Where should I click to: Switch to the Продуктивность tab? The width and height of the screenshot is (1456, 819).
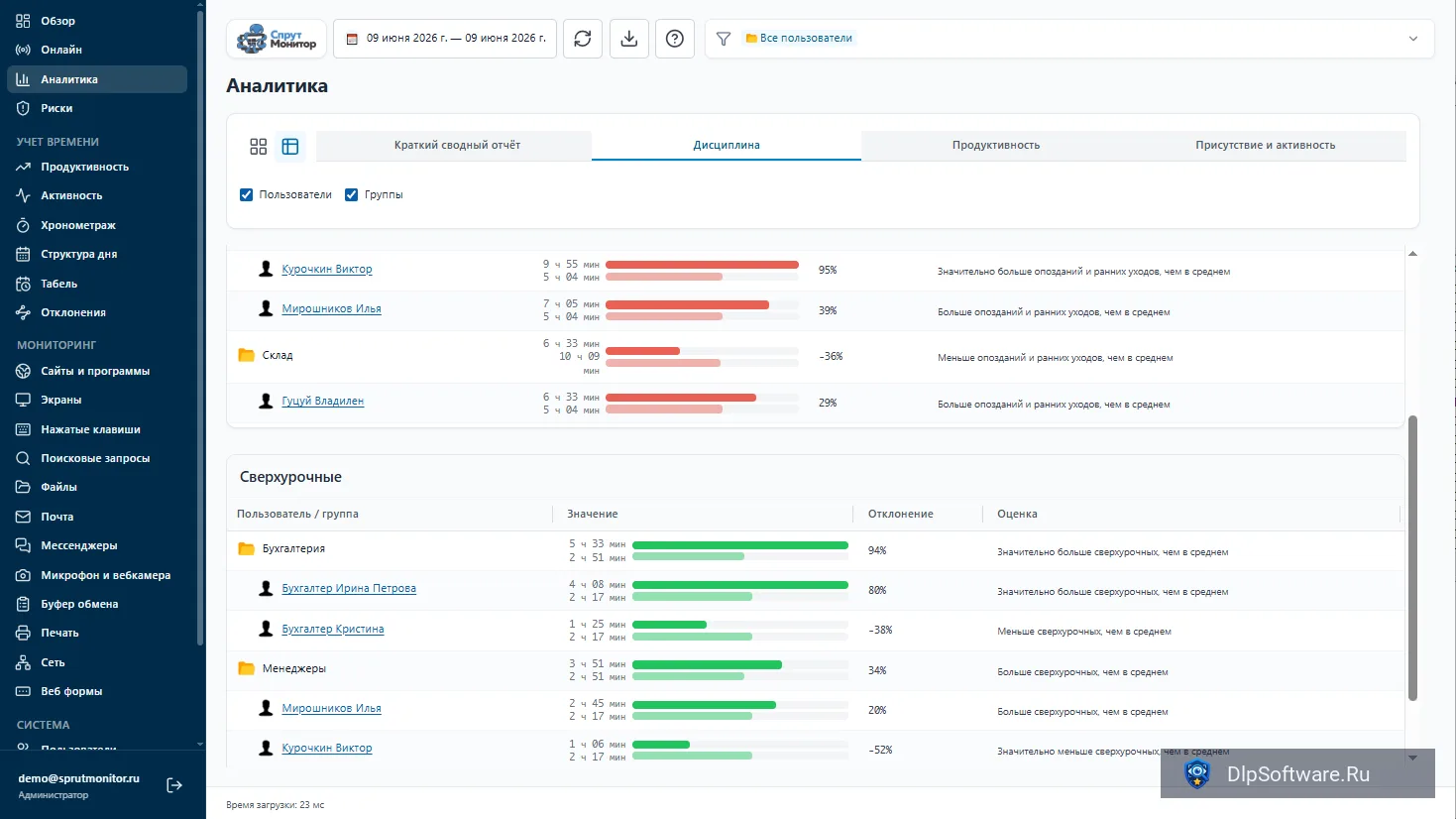click(x=996, y=145)
